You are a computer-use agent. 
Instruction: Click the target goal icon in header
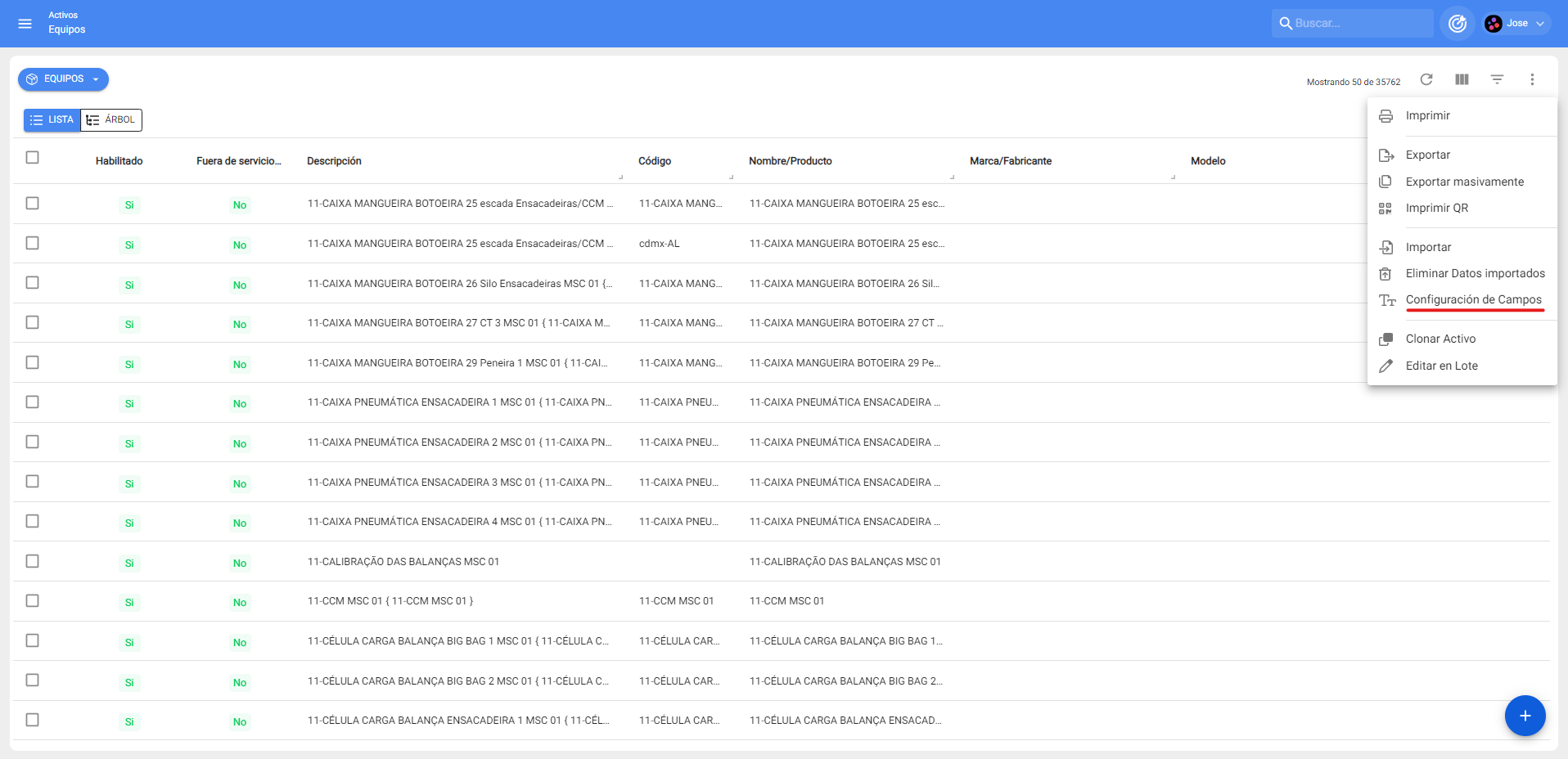point(1457,24)
